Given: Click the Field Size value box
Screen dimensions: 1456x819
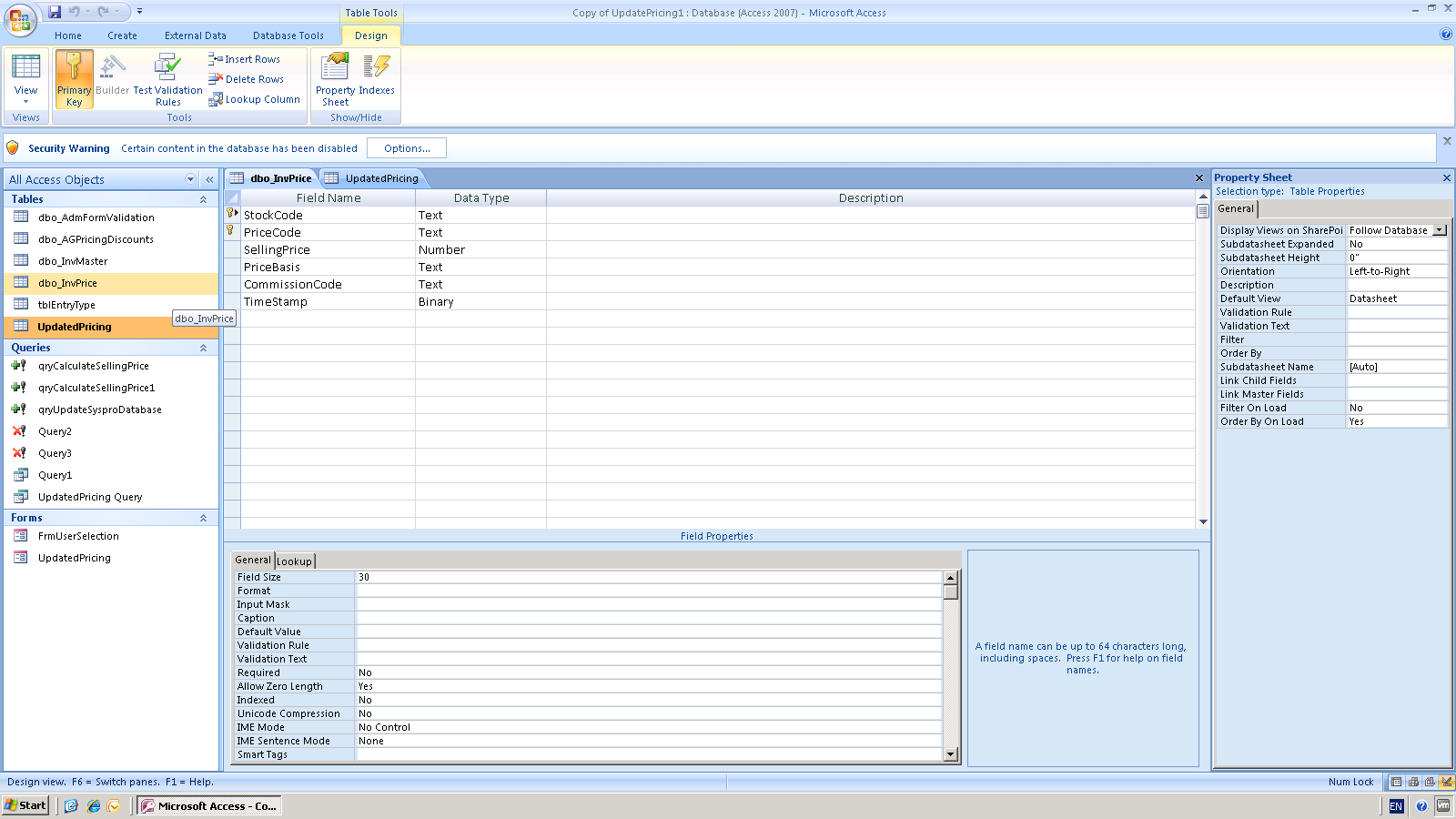Looking at the screenshot, I should (x=648, y=577).
